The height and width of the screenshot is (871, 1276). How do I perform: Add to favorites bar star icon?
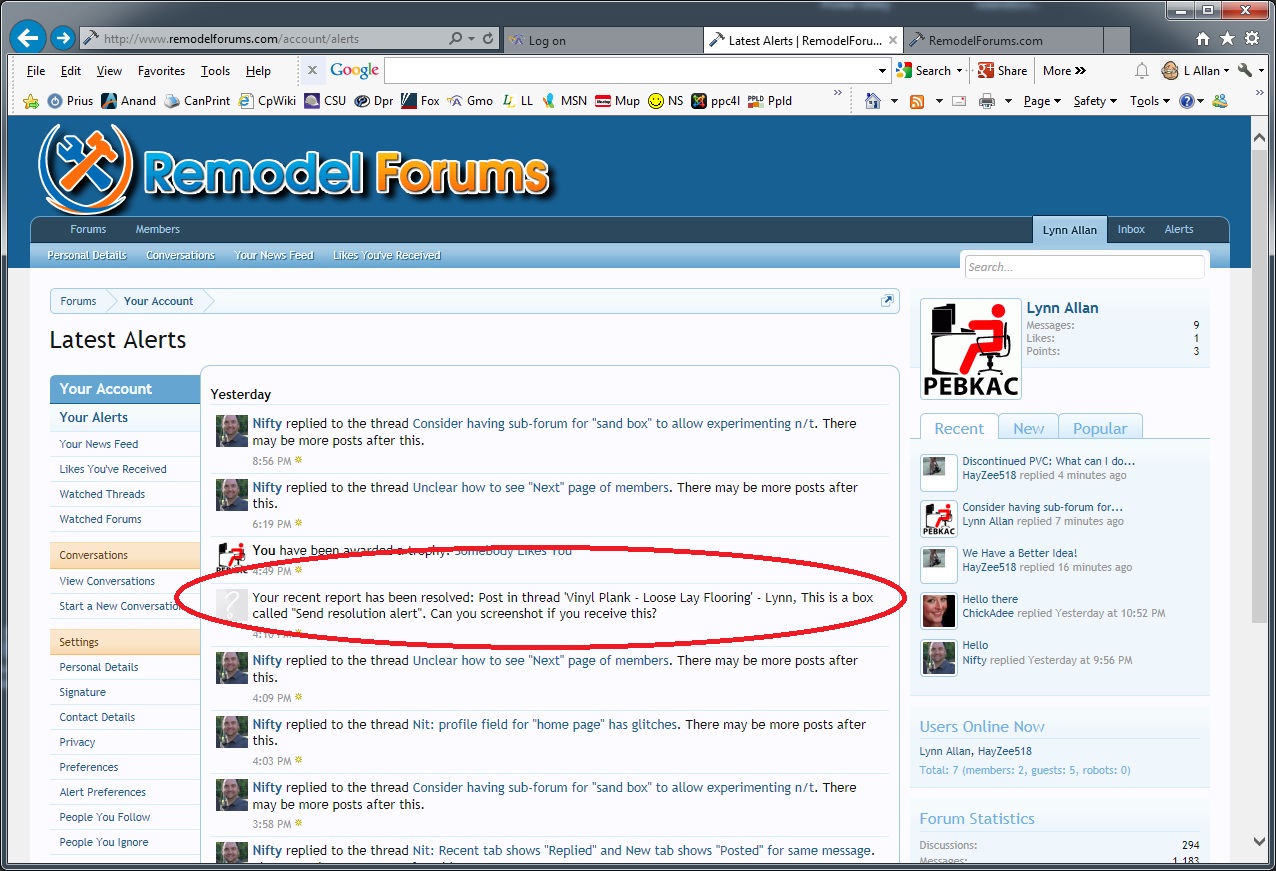click(x=31, y=101)
